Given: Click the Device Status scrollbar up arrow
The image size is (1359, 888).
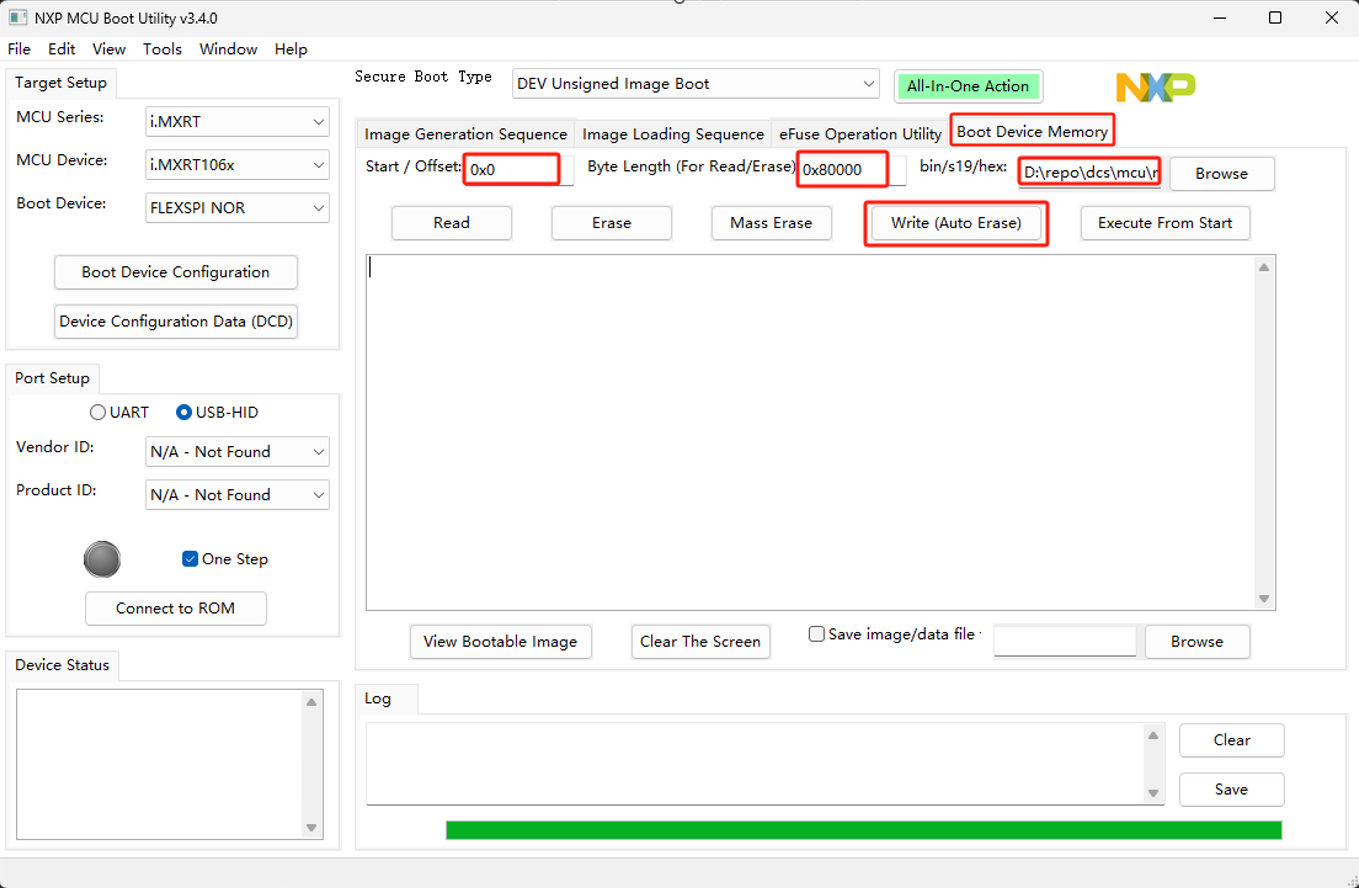Looking at the screenshot, I should click(312, 702).
